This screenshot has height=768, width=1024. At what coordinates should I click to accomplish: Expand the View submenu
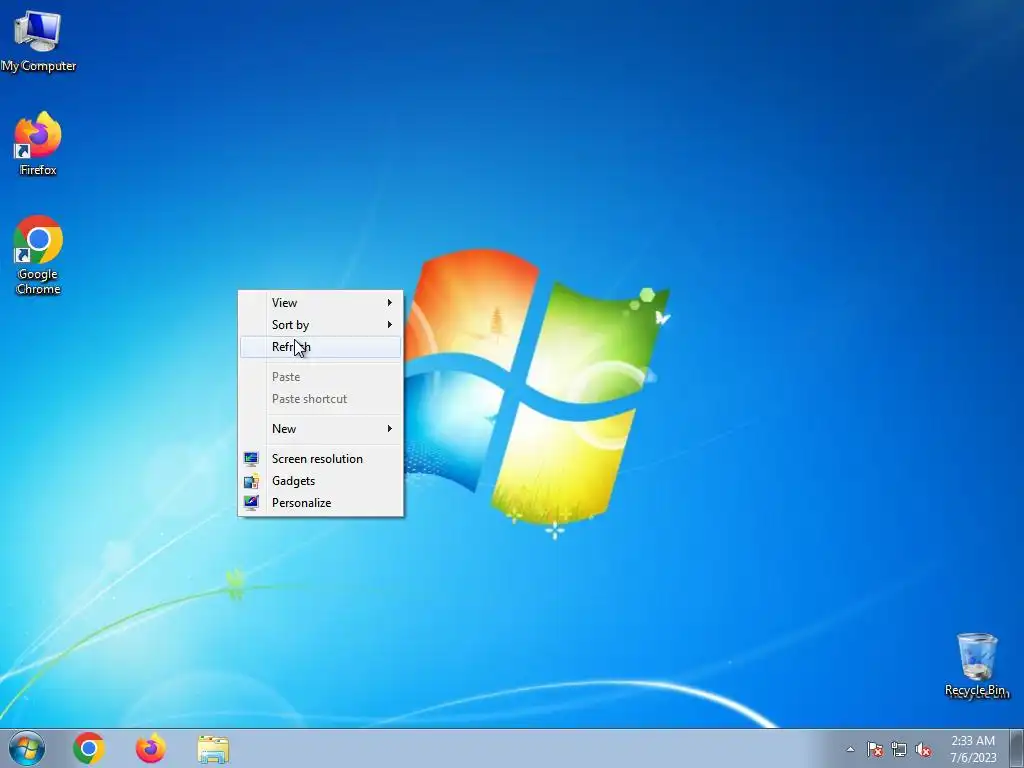pos(321,302)
